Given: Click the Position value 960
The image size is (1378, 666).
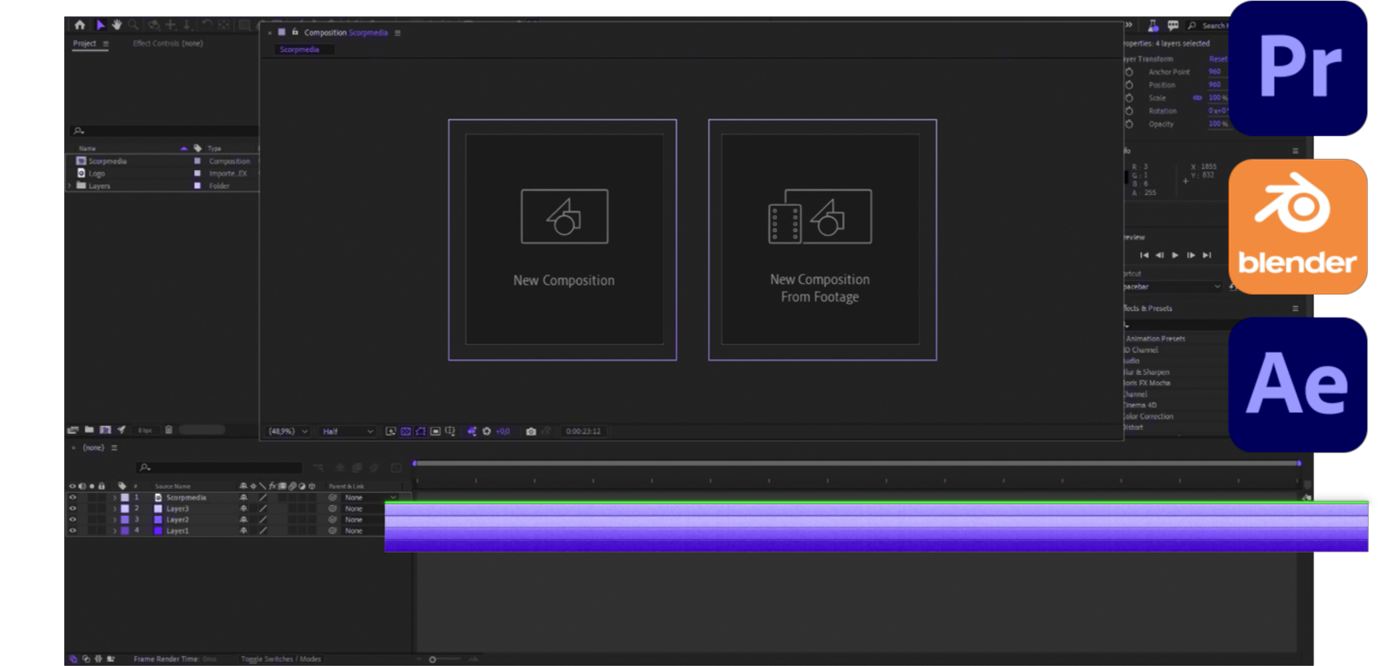Looking at the screenshot, I should (1215, 85).
